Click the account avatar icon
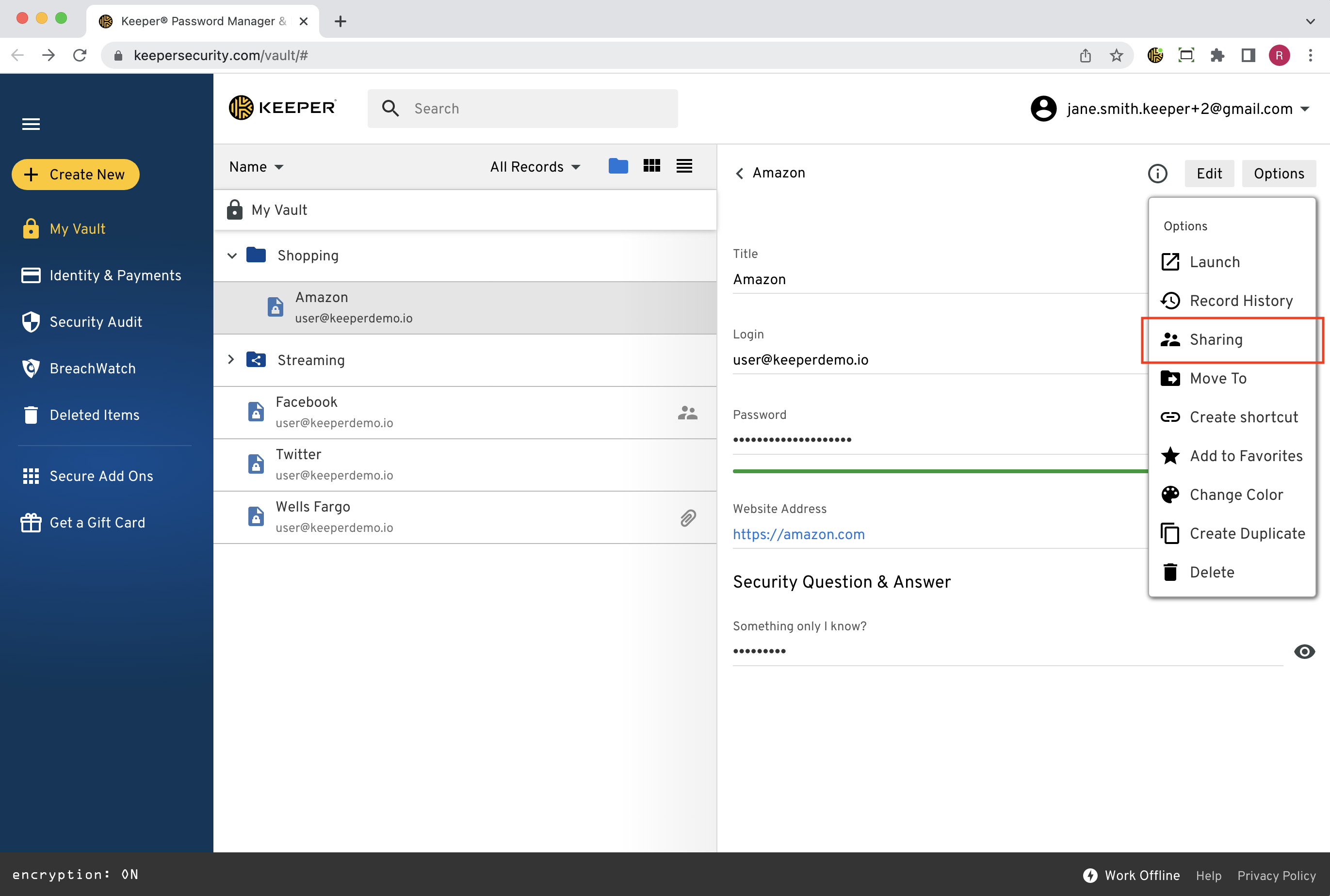 (x=1043, y=109)
